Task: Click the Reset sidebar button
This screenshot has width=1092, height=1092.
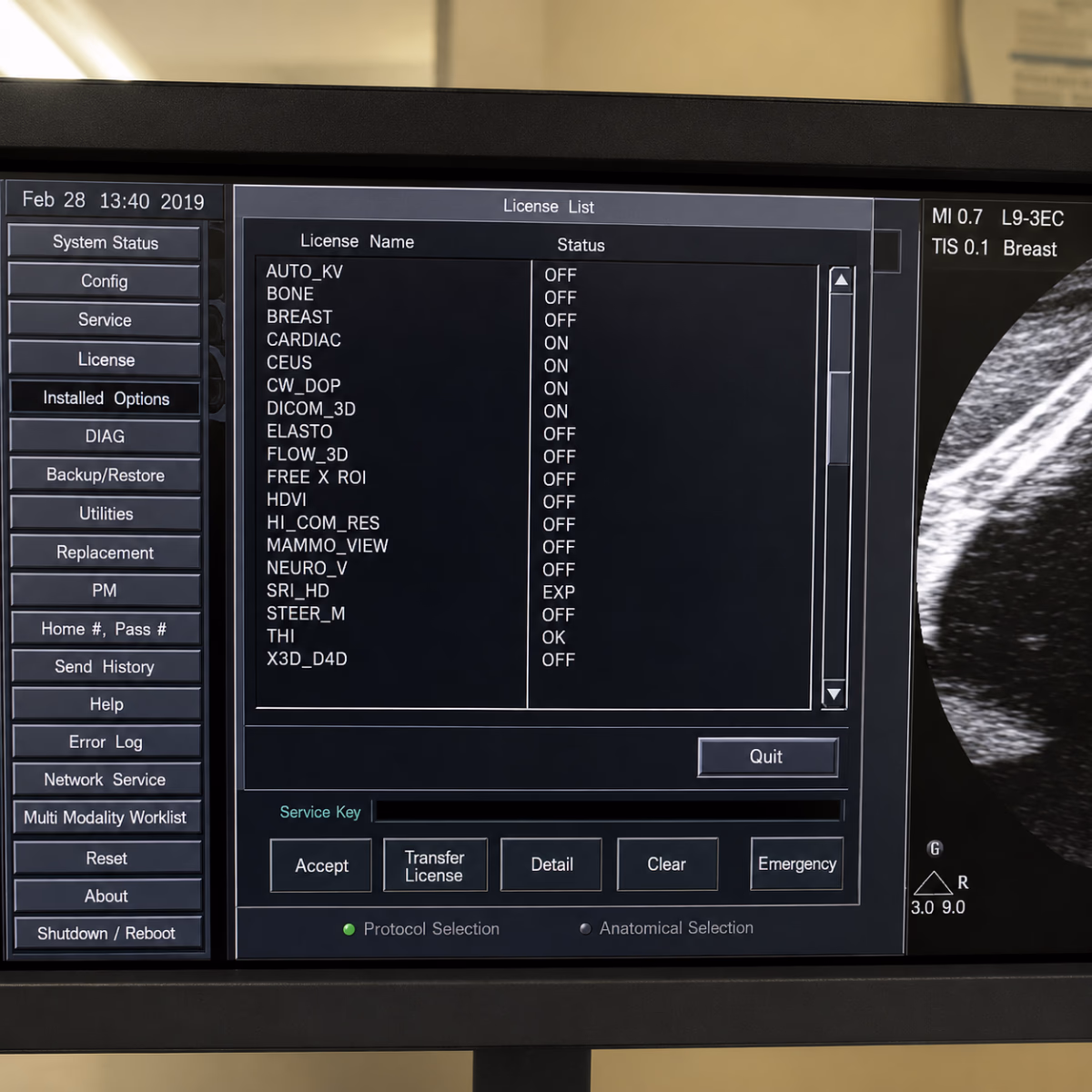Action: pyautogui.click(x=107, y=858)
